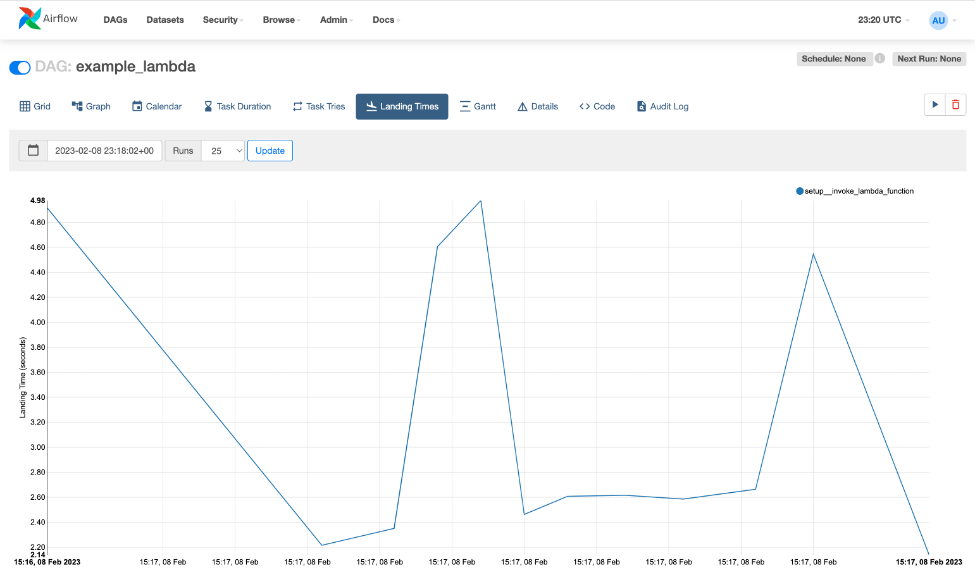Click the calendar icon beside date field

[x=33, y=151]
